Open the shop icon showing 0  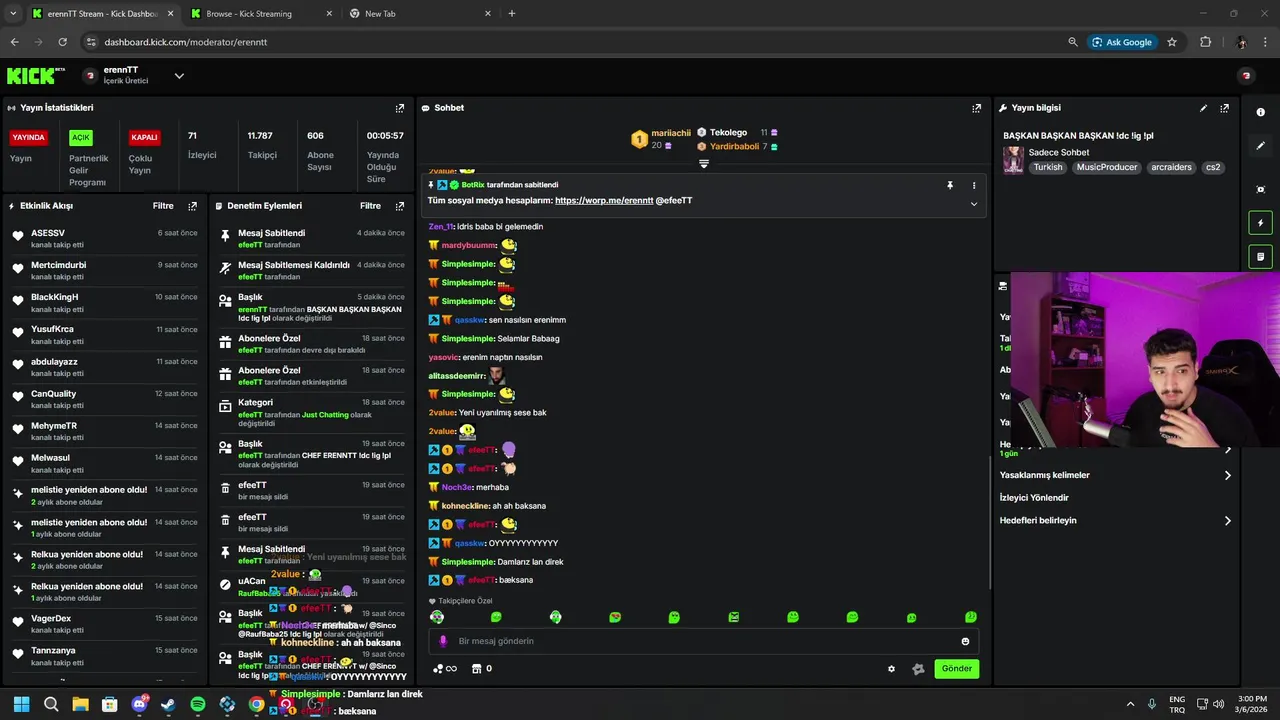pos(482,669)
